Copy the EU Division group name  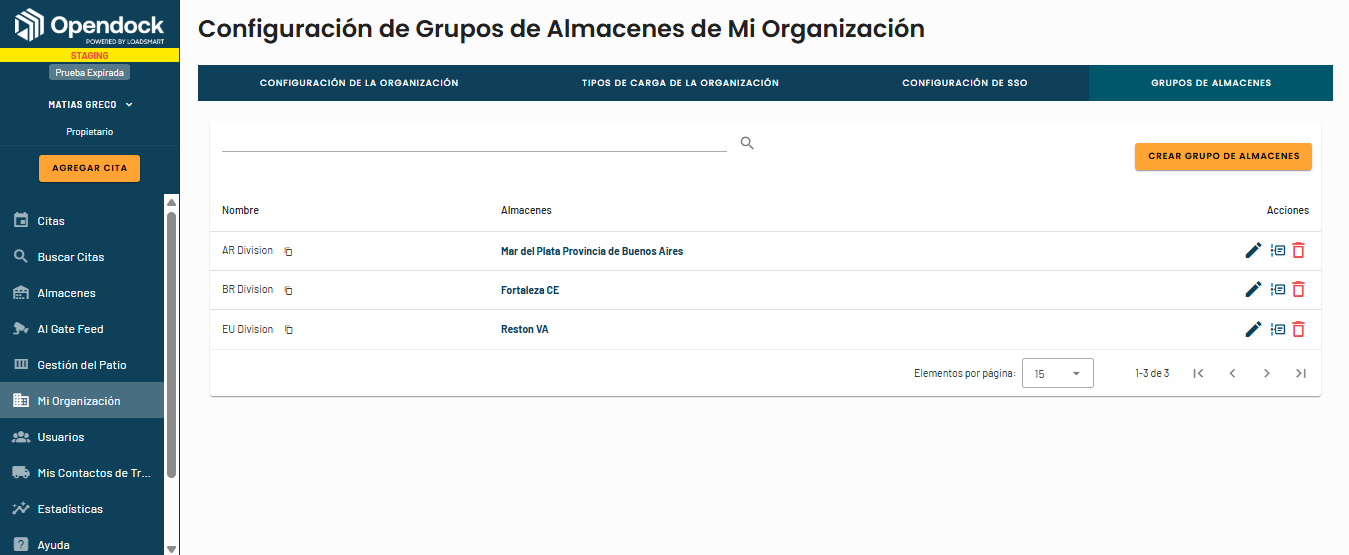click(x=288, y=330)
